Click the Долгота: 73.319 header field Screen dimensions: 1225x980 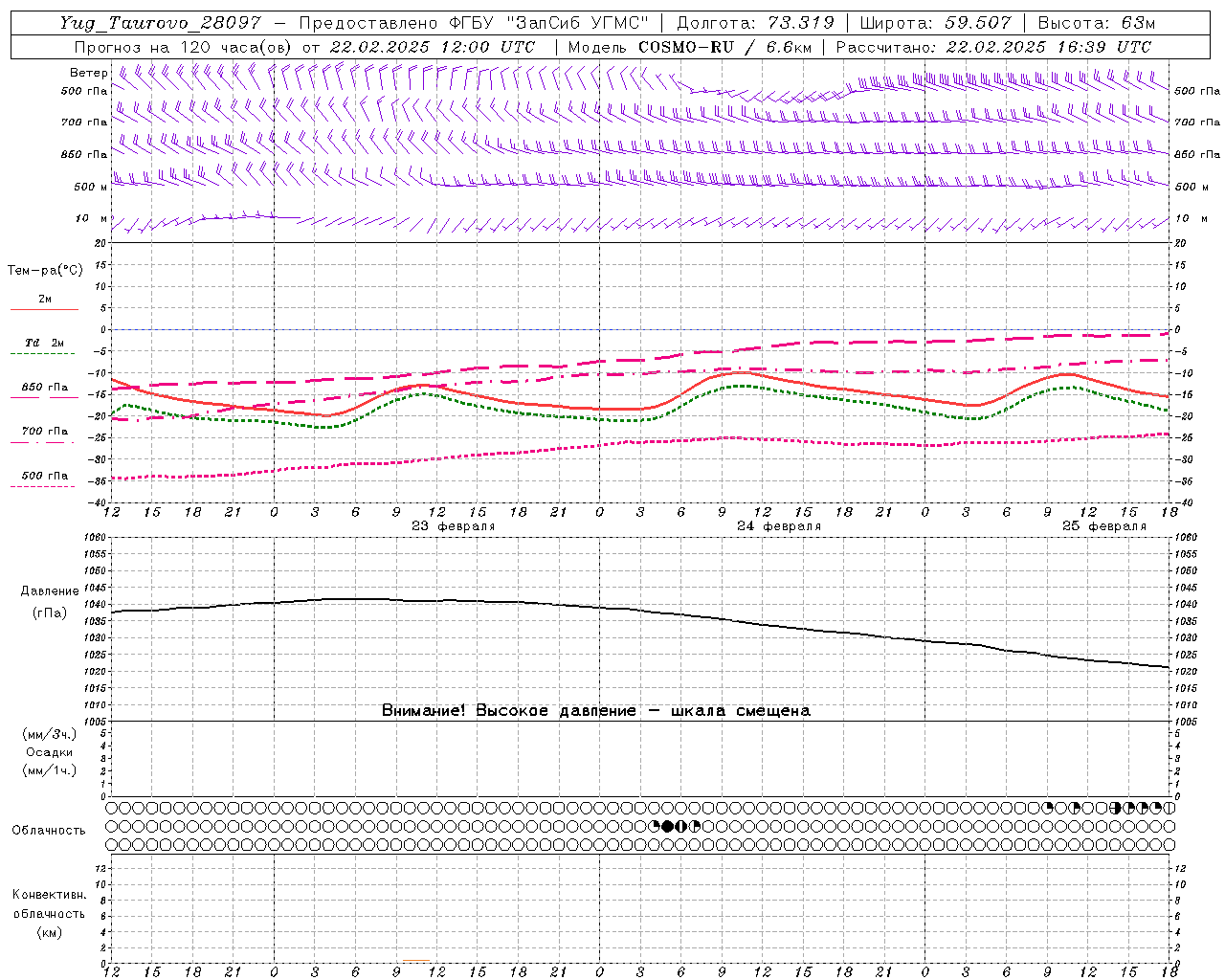pos(755,23)
